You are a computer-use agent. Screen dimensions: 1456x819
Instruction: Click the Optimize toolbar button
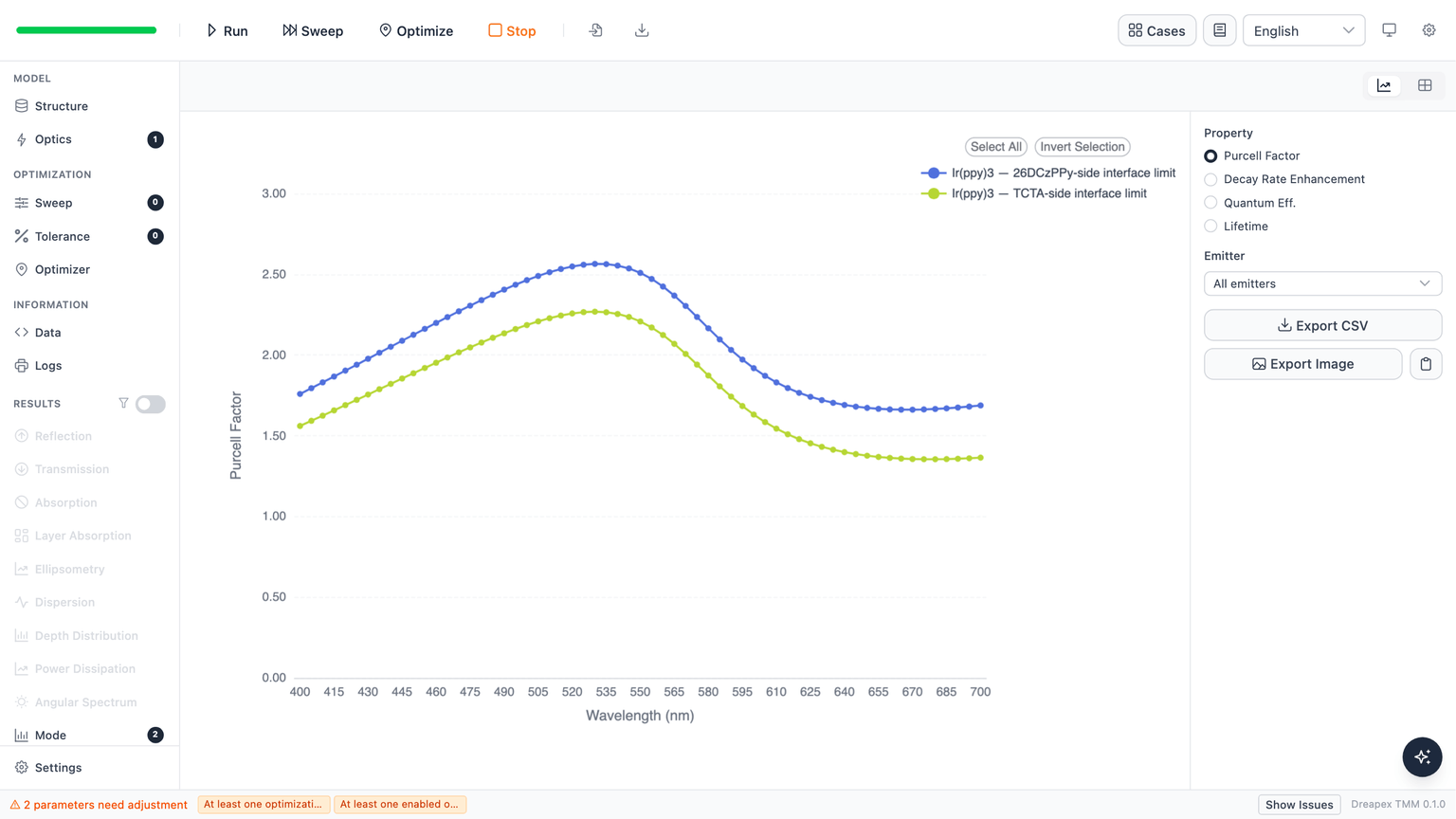(416, 30)
